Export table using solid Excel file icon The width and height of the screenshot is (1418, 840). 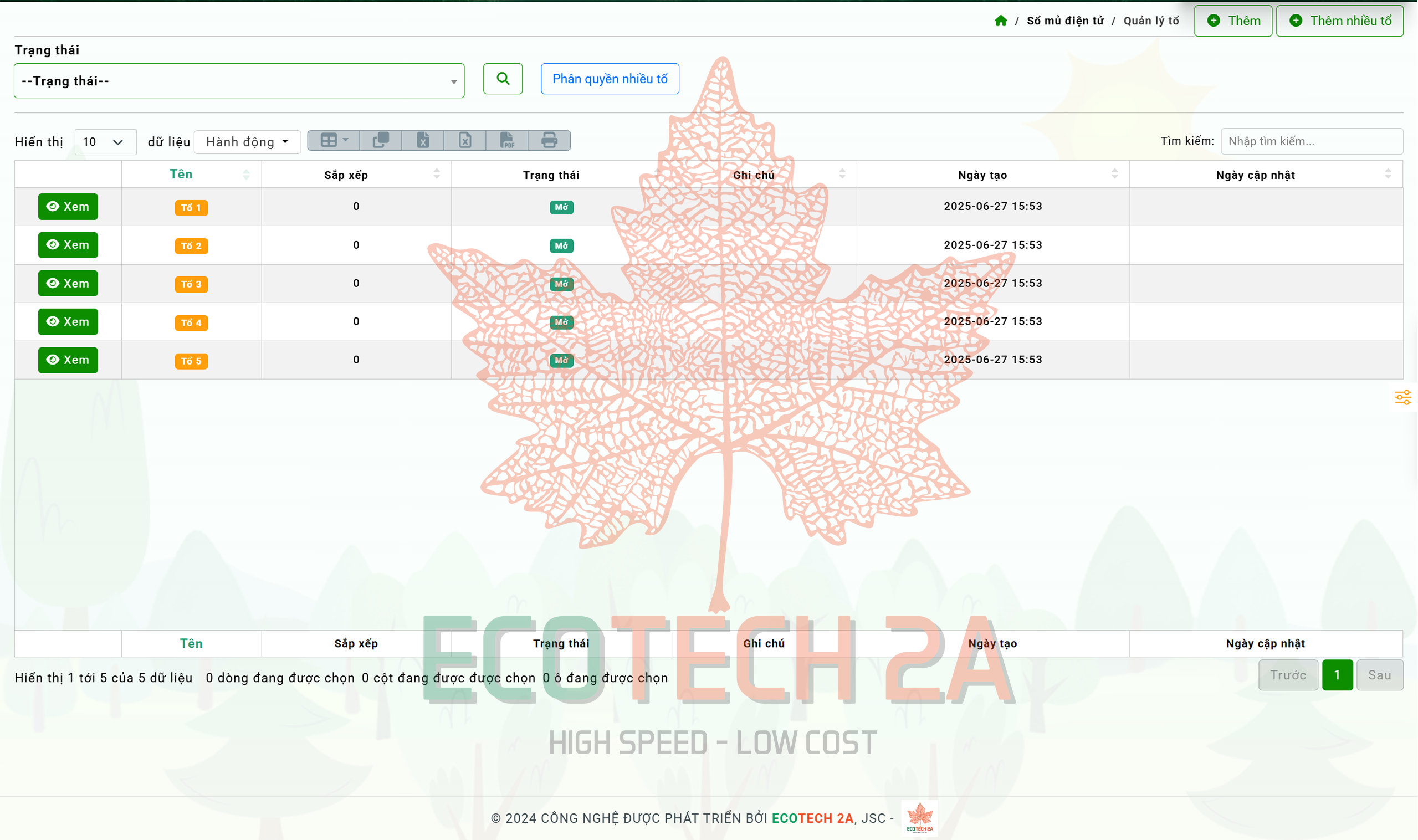click(423, 140)
